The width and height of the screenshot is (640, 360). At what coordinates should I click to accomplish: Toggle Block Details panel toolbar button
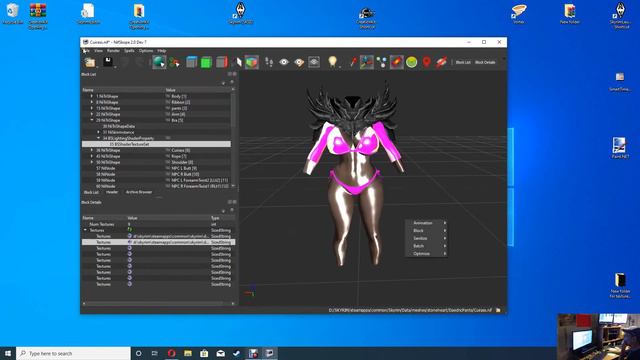[485, 62]
